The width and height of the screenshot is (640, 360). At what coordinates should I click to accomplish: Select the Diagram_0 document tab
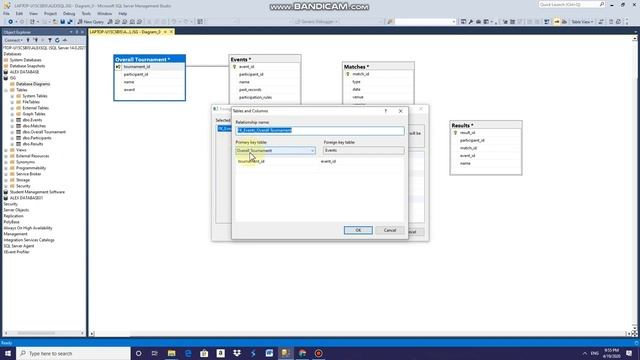tap(125, 32)
